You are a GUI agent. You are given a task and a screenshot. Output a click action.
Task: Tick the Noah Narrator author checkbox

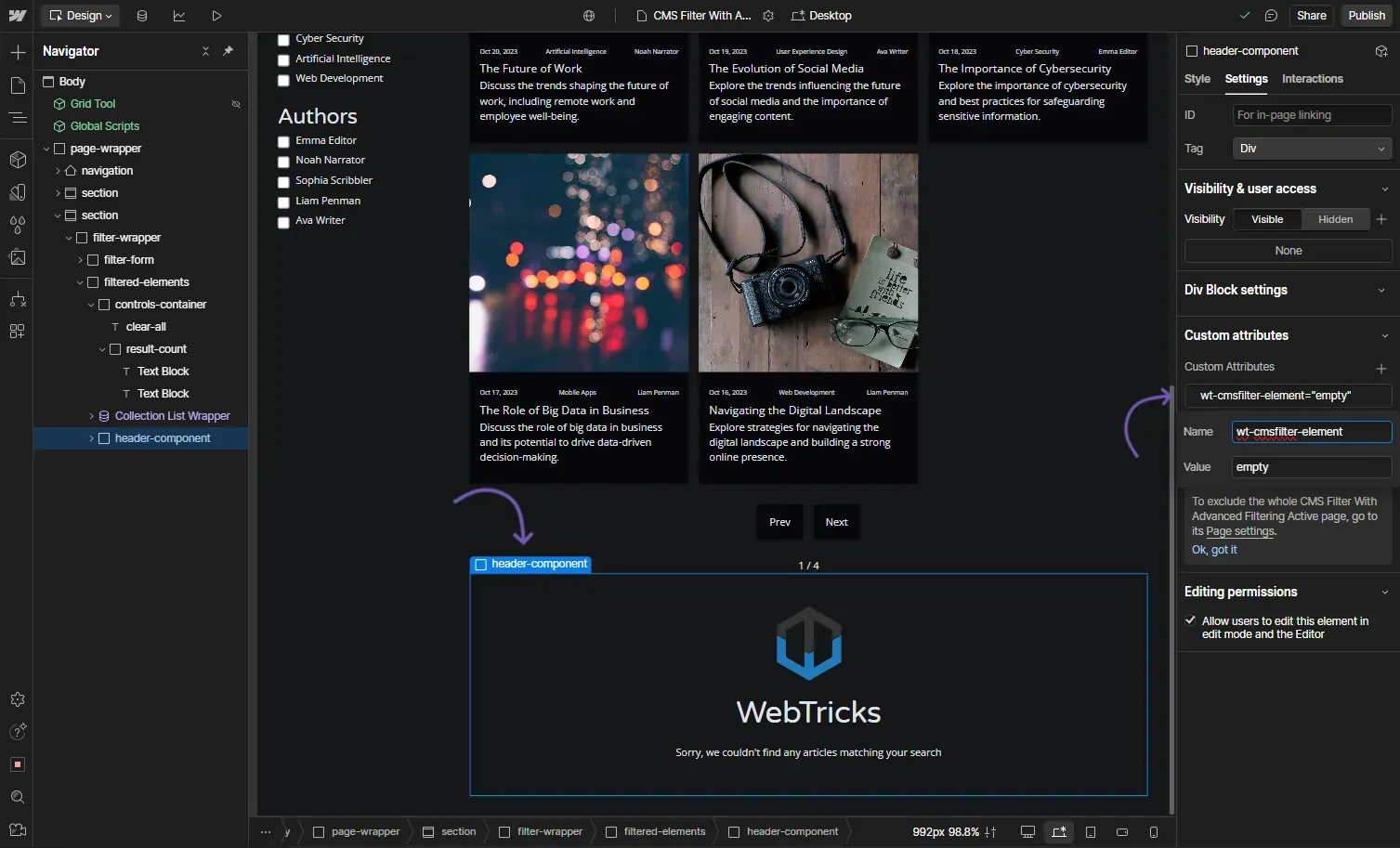[x=284, y=162]
